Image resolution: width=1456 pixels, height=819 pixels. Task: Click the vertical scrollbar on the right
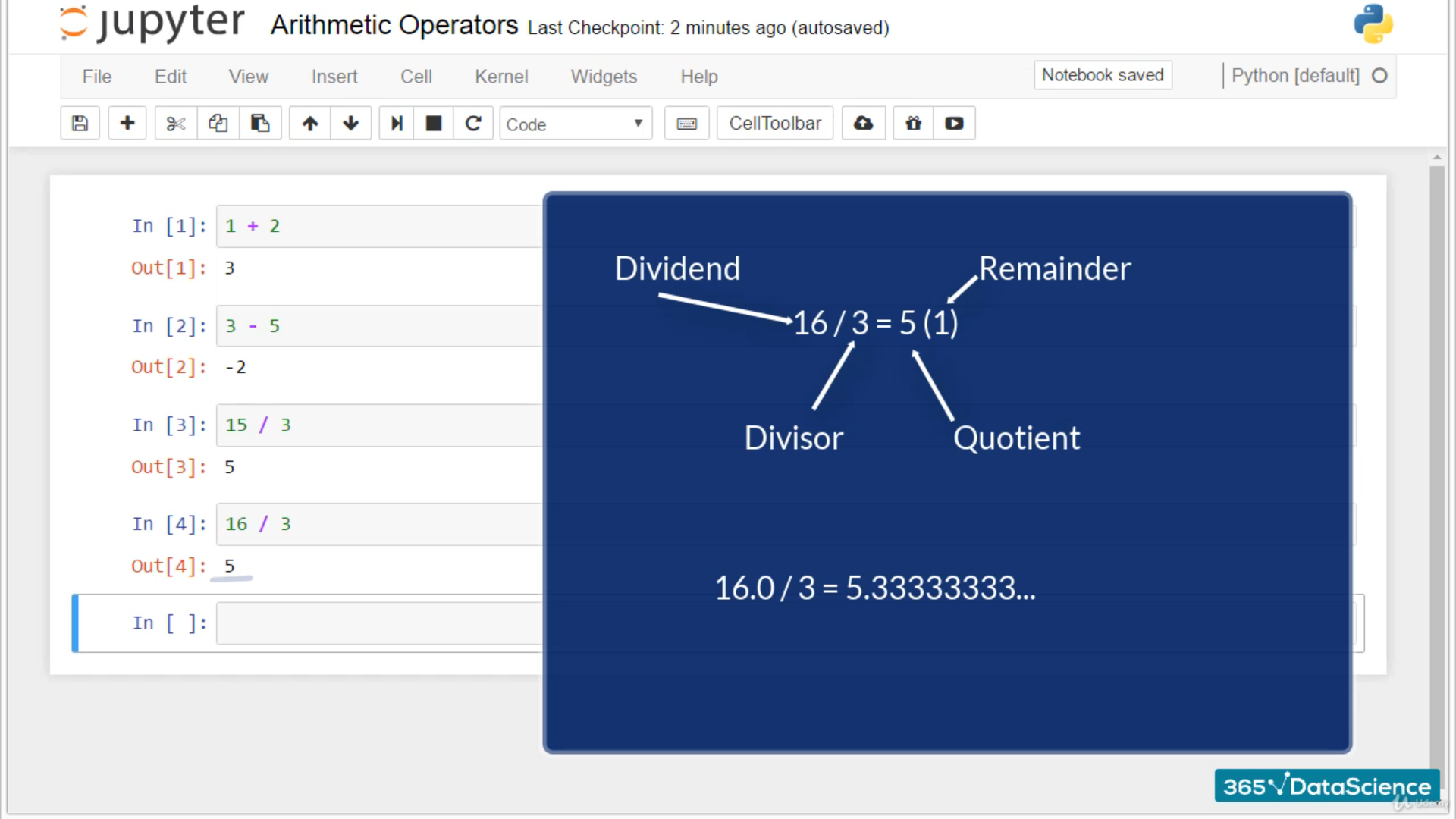click(1436, 455)
